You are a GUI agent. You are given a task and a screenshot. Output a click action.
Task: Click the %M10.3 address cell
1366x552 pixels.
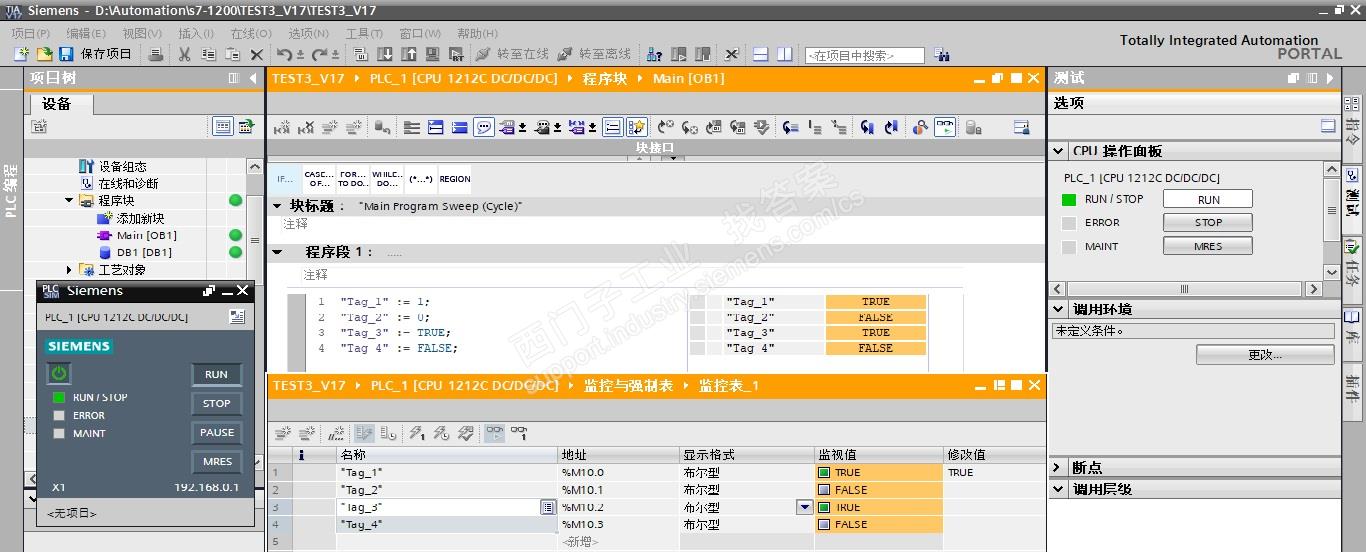pyautogui.click(x=618, y=525)
